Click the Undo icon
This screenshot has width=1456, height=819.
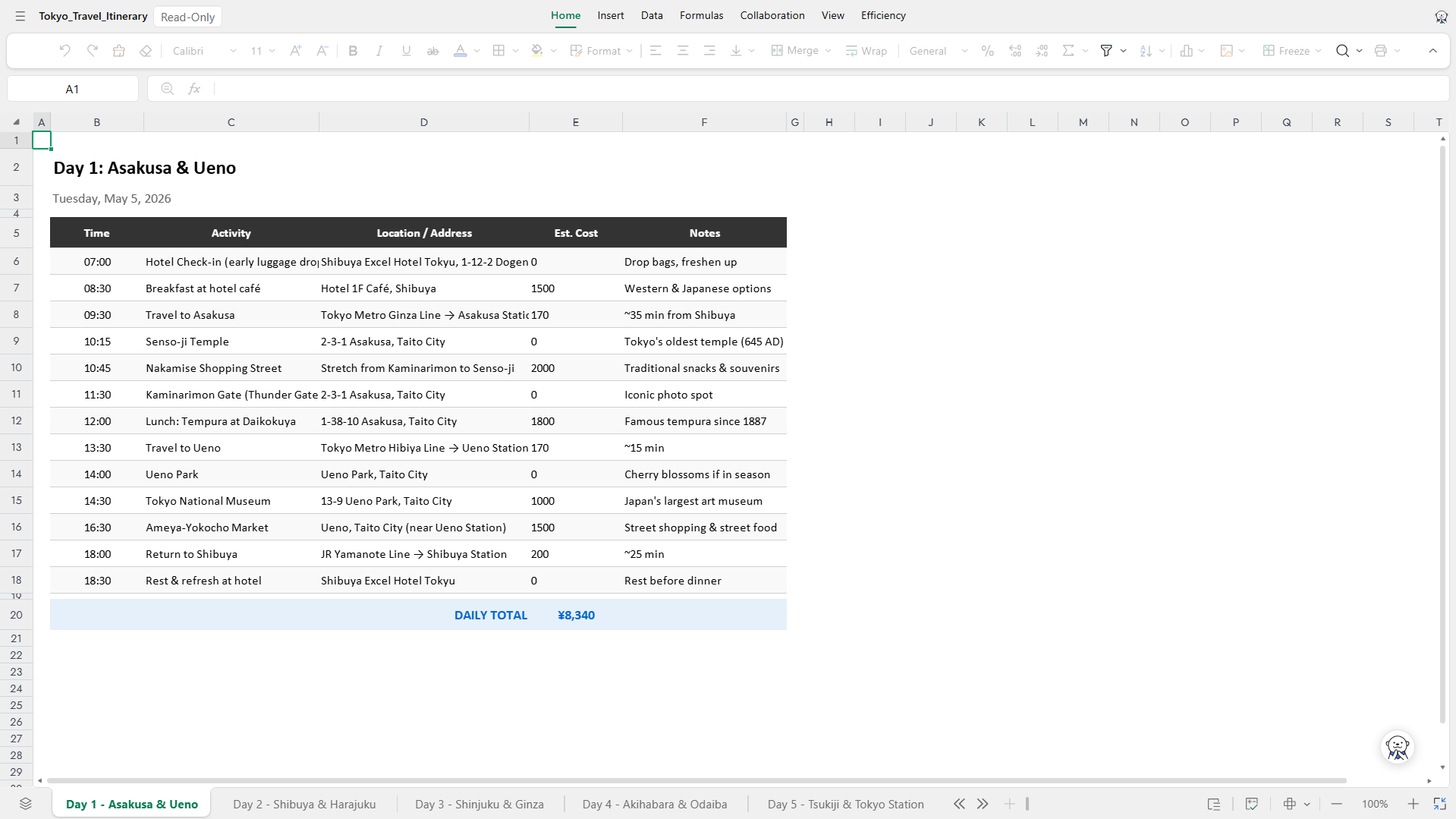click(x=64, y=51)
